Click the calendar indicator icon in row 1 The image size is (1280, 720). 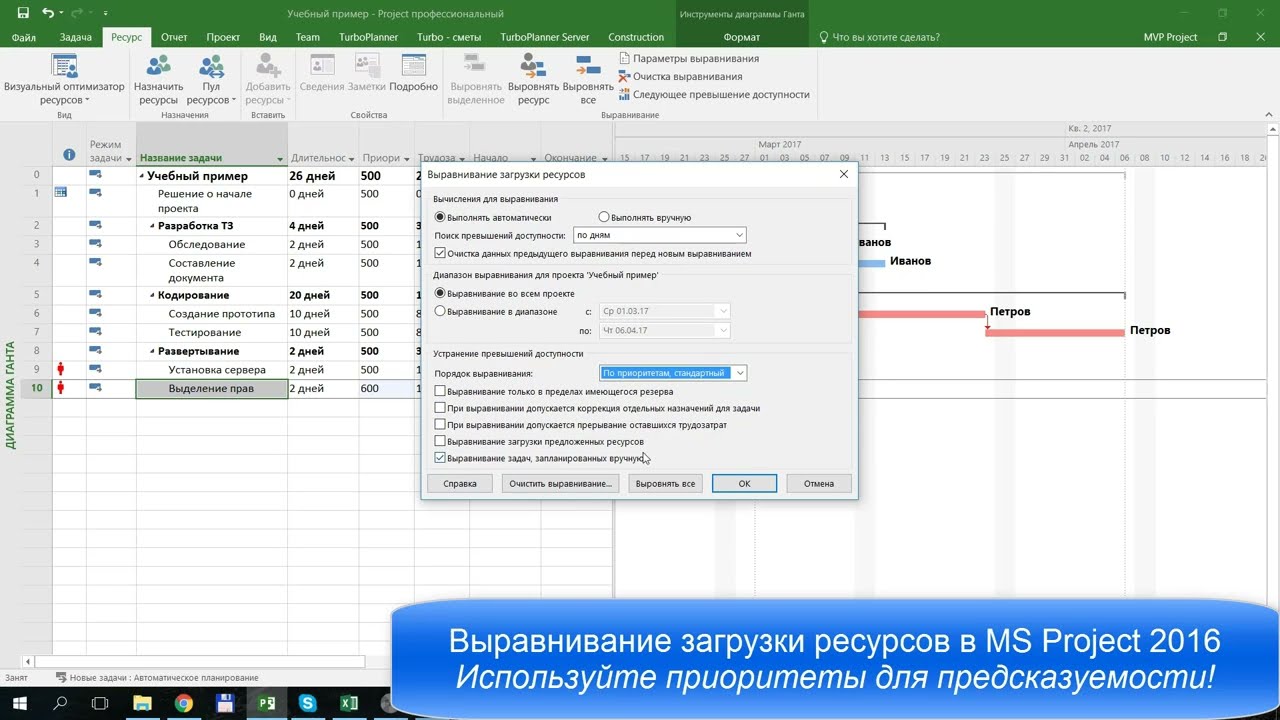(x=60, y=193)
